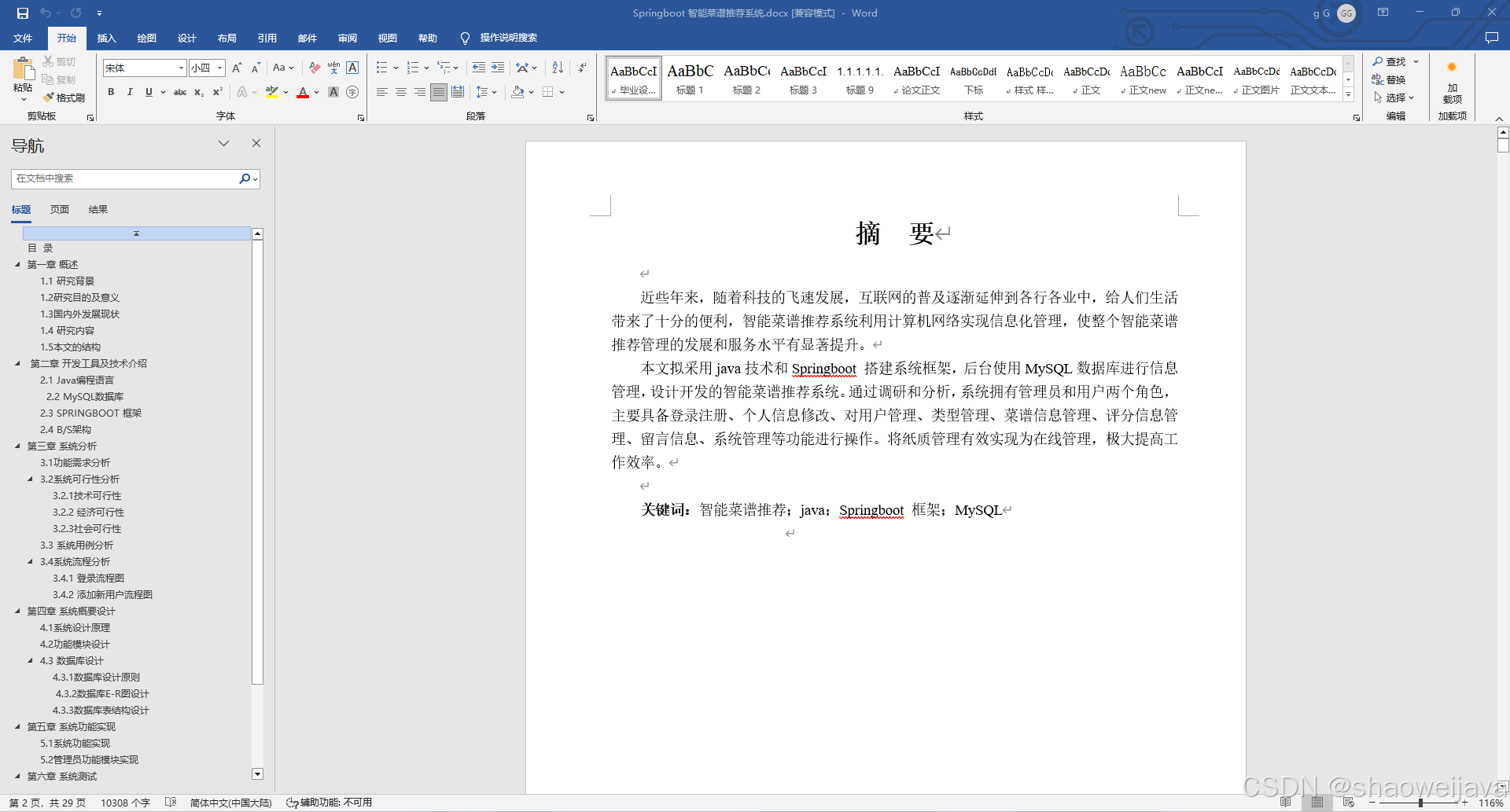The image size is (1510, 812).
Task: Click the Show/Hide paragraph marks icon
Action: 582,68
